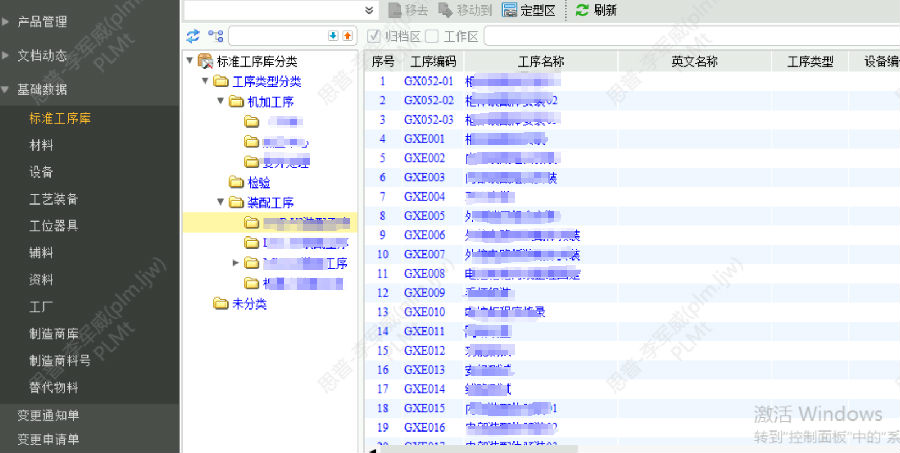Open the GX052-01 process code link
The height and width of the screenshot is (453, 900).
[x=428, y=81]
